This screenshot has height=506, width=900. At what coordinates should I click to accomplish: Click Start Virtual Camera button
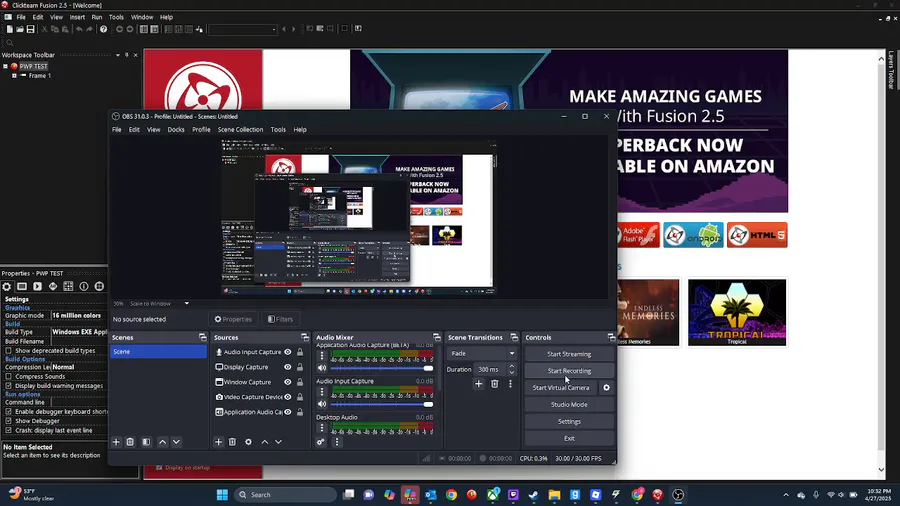coord(561,388)
